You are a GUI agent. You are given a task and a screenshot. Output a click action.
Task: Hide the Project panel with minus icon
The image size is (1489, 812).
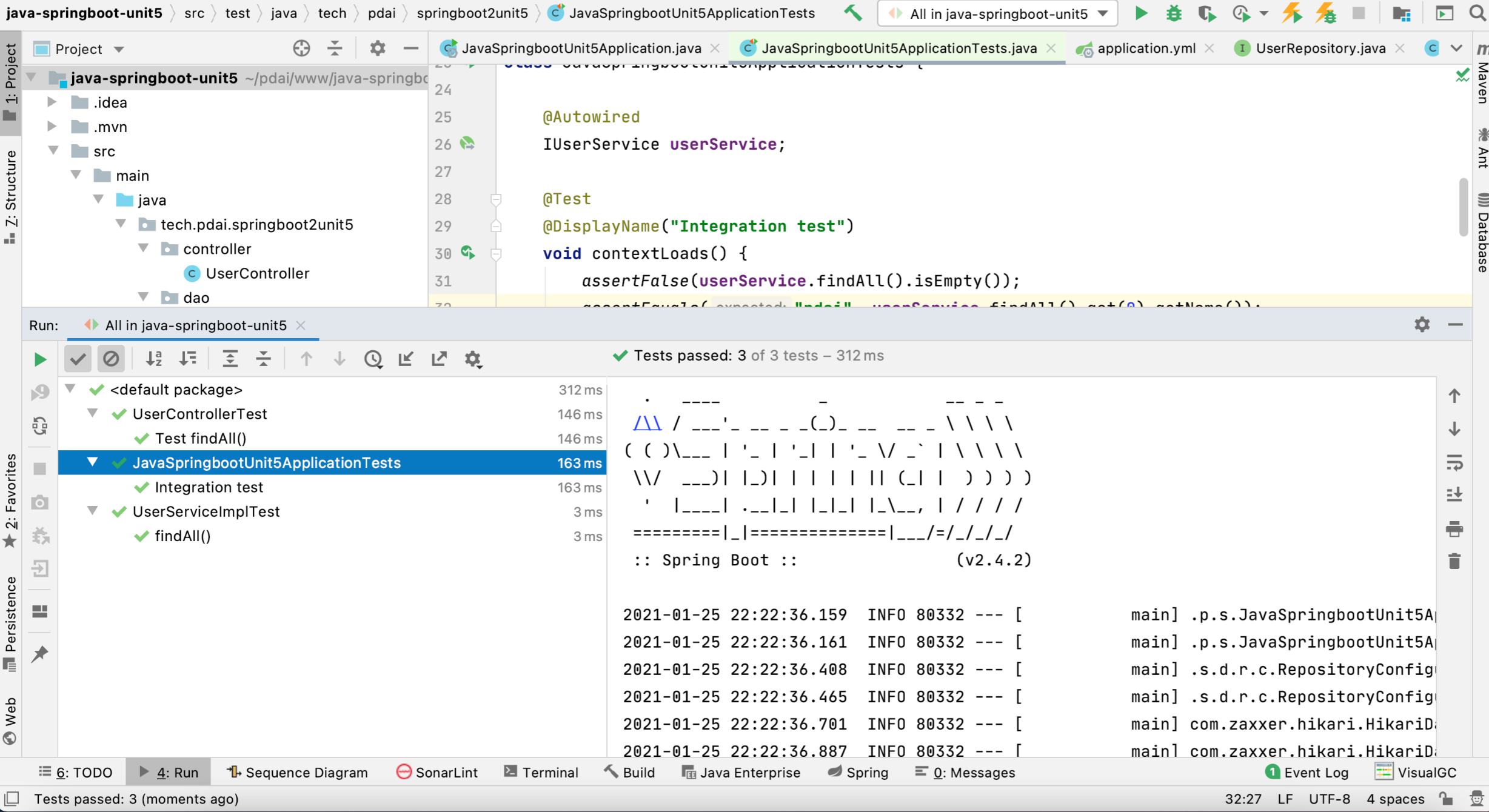pyautogui.click(x=410, y=48)
